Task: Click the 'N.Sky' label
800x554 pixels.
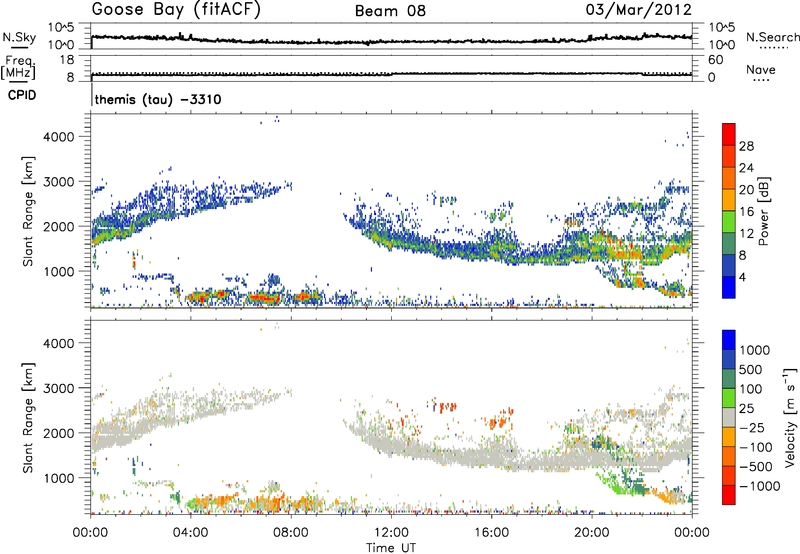Action: 19,37
